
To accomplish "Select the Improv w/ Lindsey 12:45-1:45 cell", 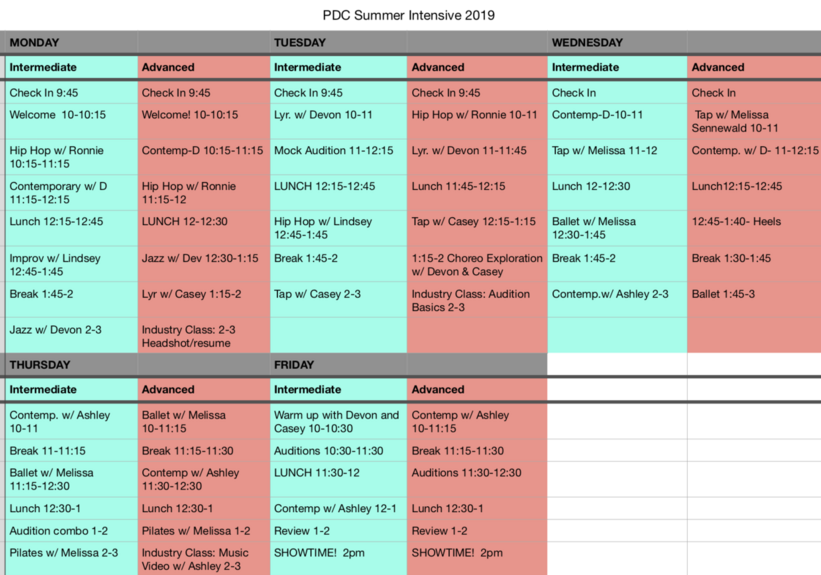I will 71,264.
